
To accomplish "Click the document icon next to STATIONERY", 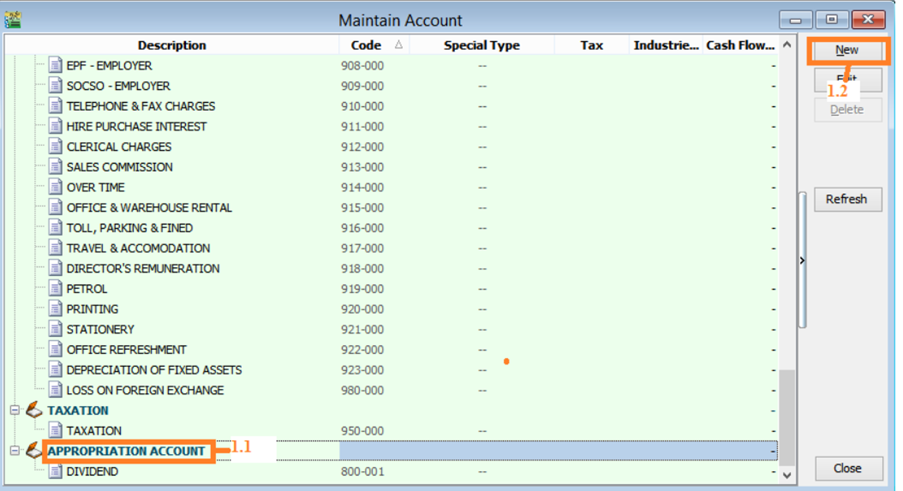I will pyautogui.click(x=56, y=329).
